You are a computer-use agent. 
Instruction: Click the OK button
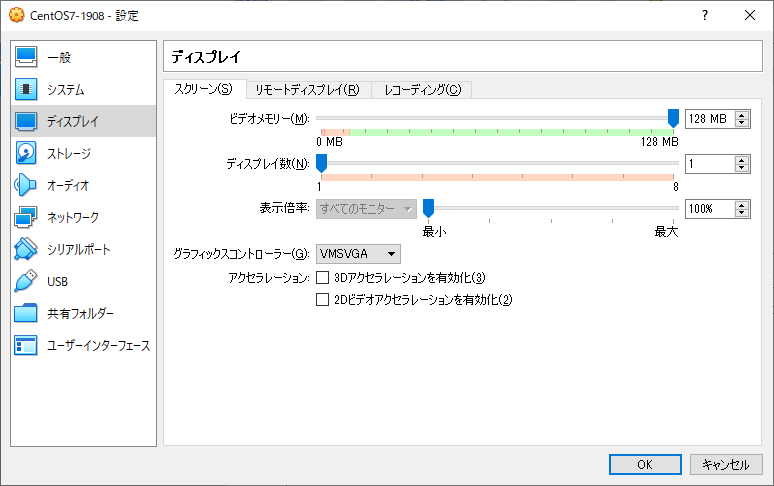pos(645,464)
